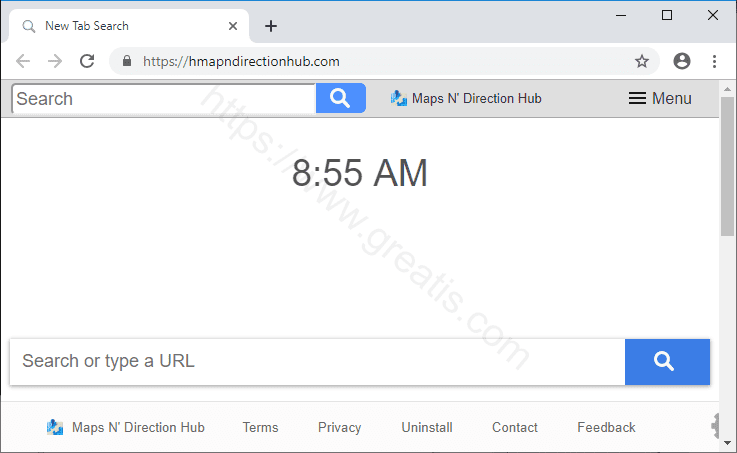The width and height of the screenshot is (737, 453).
Task: Open Chrome's three-dot options menu
Action: pos(714,61)
